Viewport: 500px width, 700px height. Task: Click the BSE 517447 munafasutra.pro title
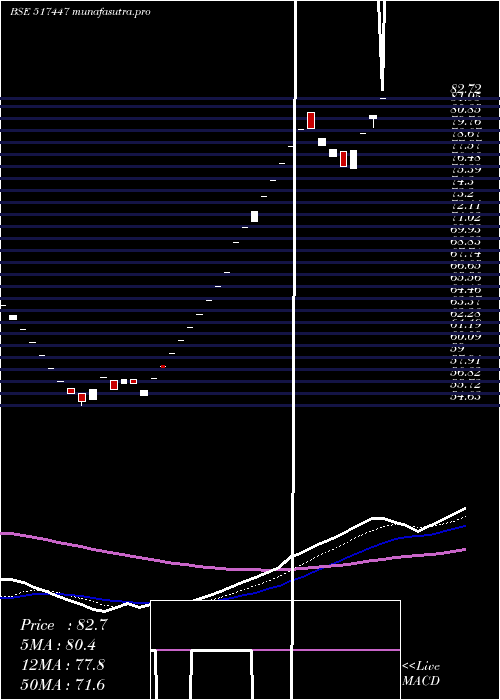tap(80, 12)
